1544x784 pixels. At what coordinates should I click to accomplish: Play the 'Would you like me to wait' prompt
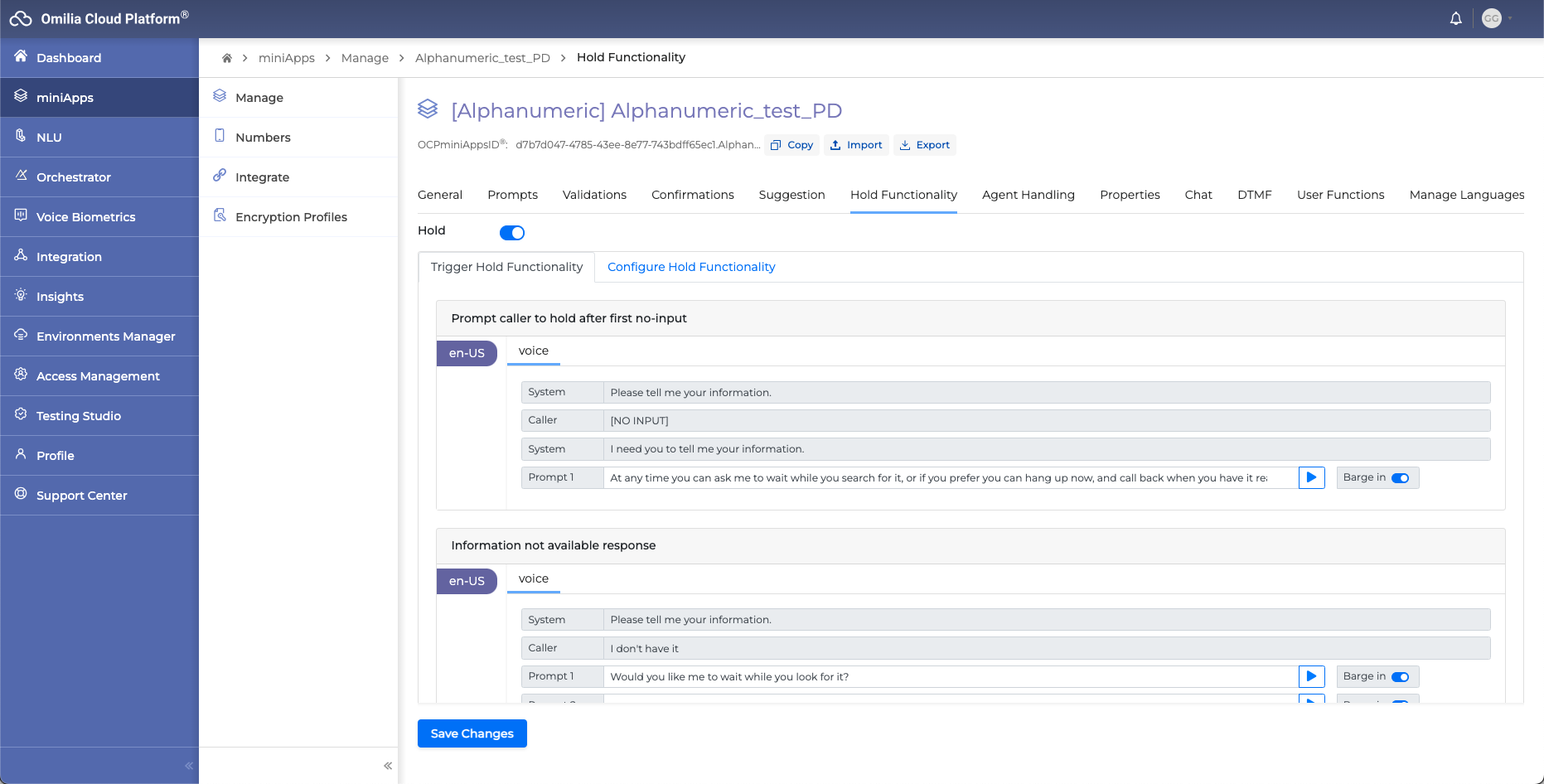pos(1311,676)
